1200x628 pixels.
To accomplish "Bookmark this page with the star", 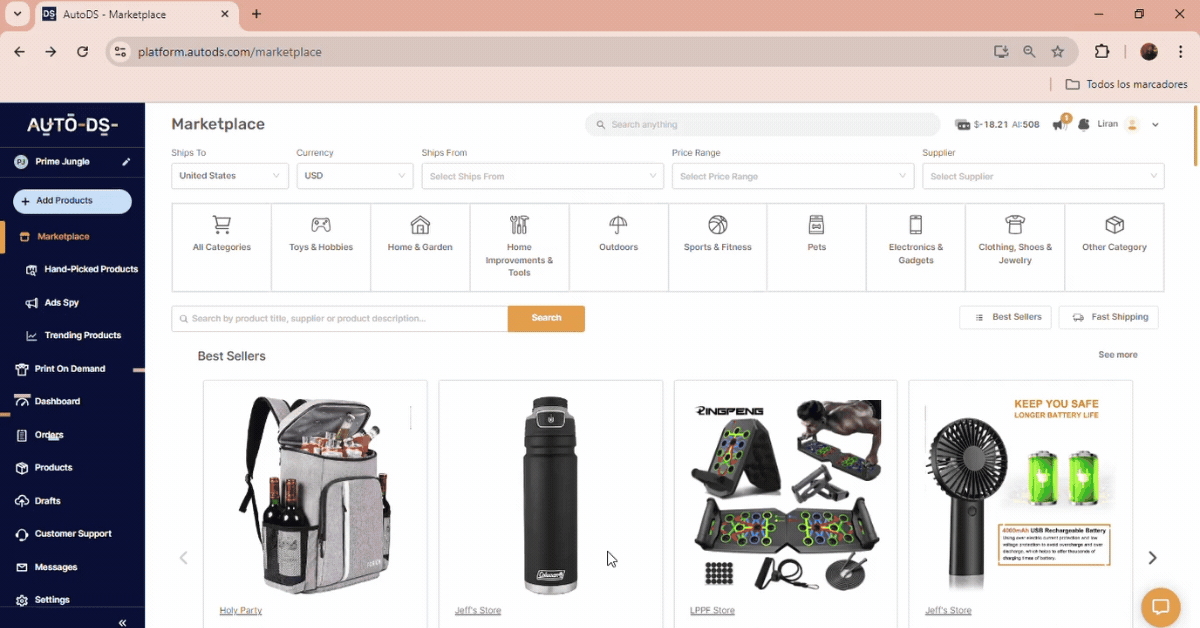I will 1058,52.
